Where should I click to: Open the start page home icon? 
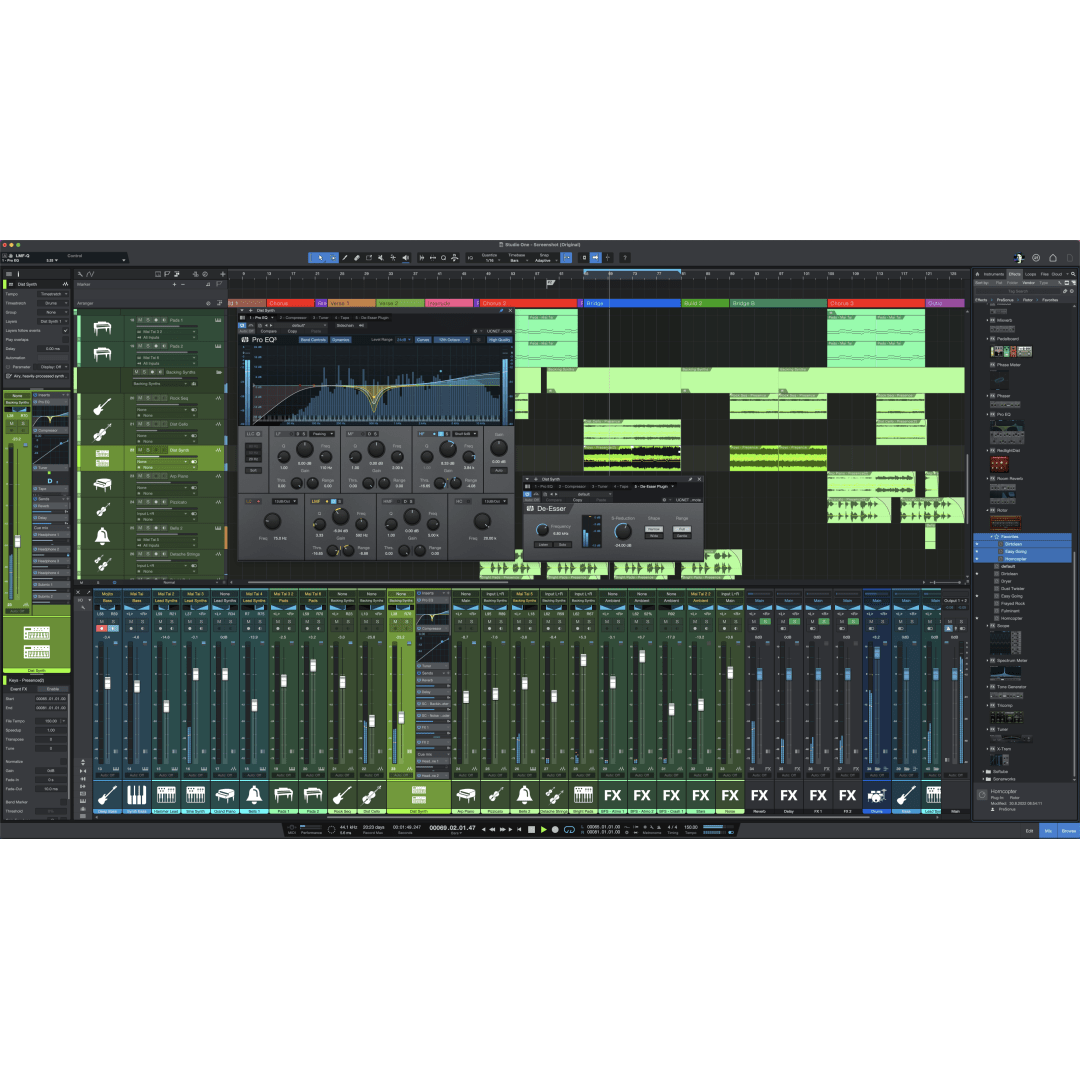click(1052, 258)
